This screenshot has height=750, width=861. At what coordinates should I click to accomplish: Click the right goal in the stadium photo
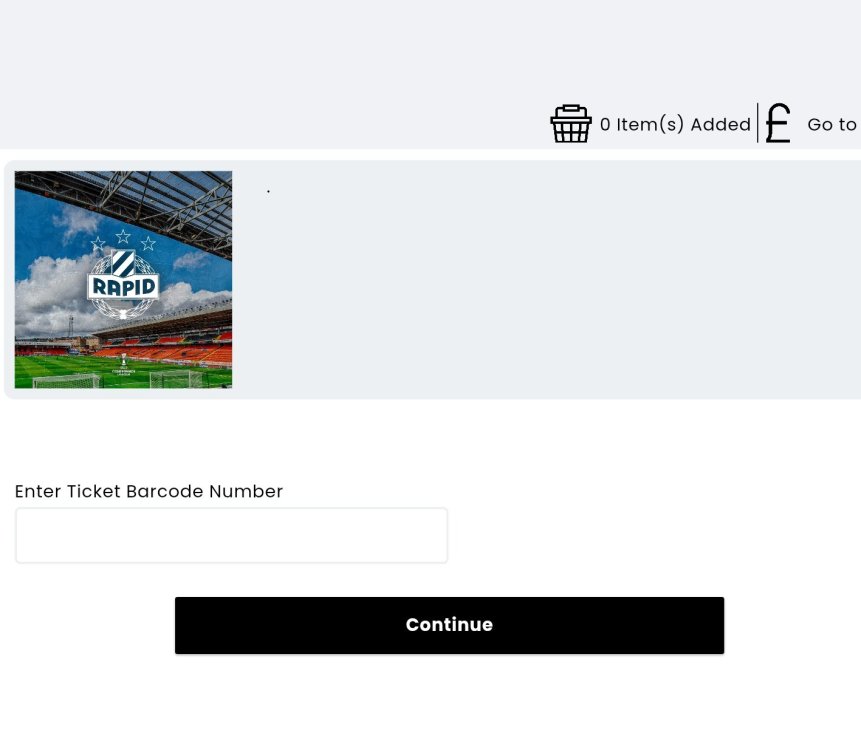point(177,378)
